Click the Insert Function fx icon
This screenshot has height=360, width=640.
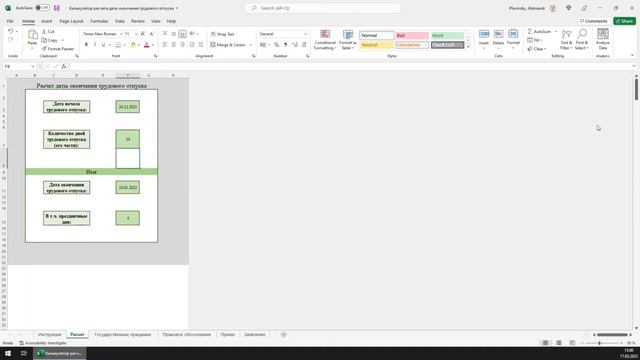64,67
